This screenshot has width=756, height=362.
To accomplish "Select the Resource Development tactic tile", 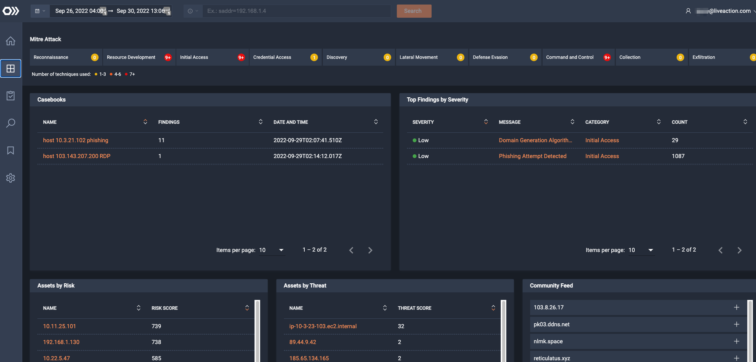I will click(139, 57).
